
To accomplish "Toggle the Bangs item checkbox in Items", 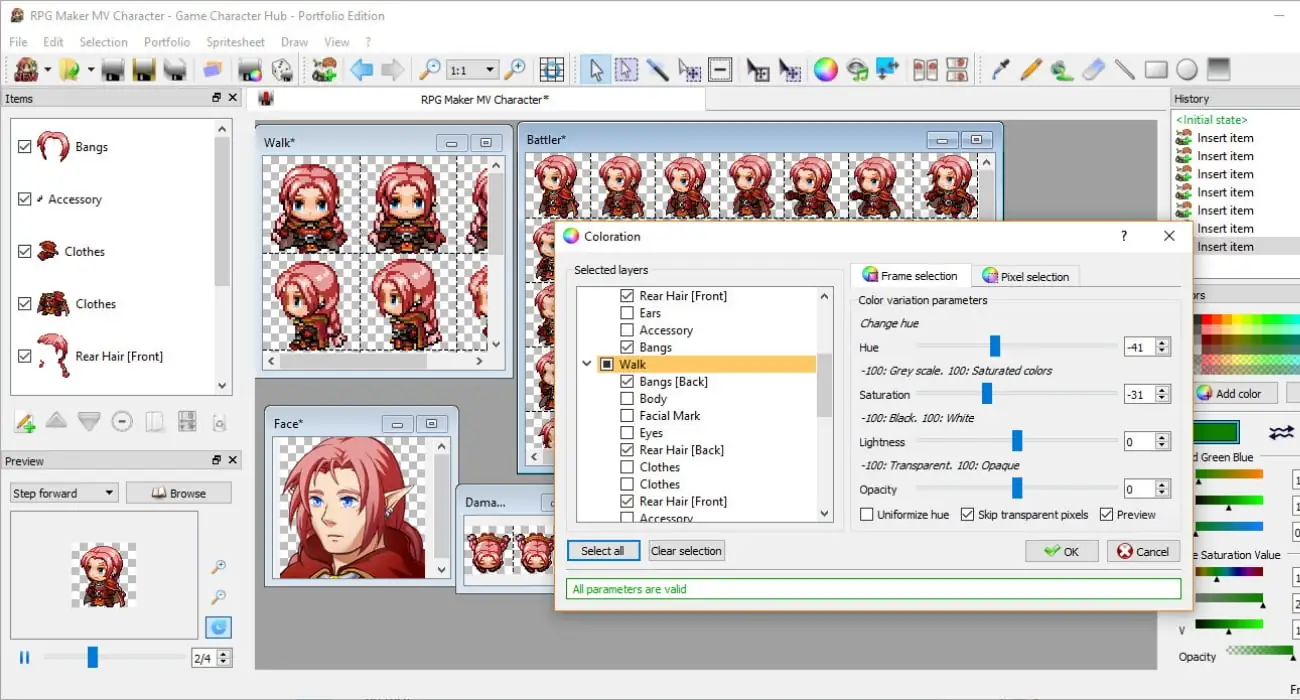I will click(x=25, y=146).
